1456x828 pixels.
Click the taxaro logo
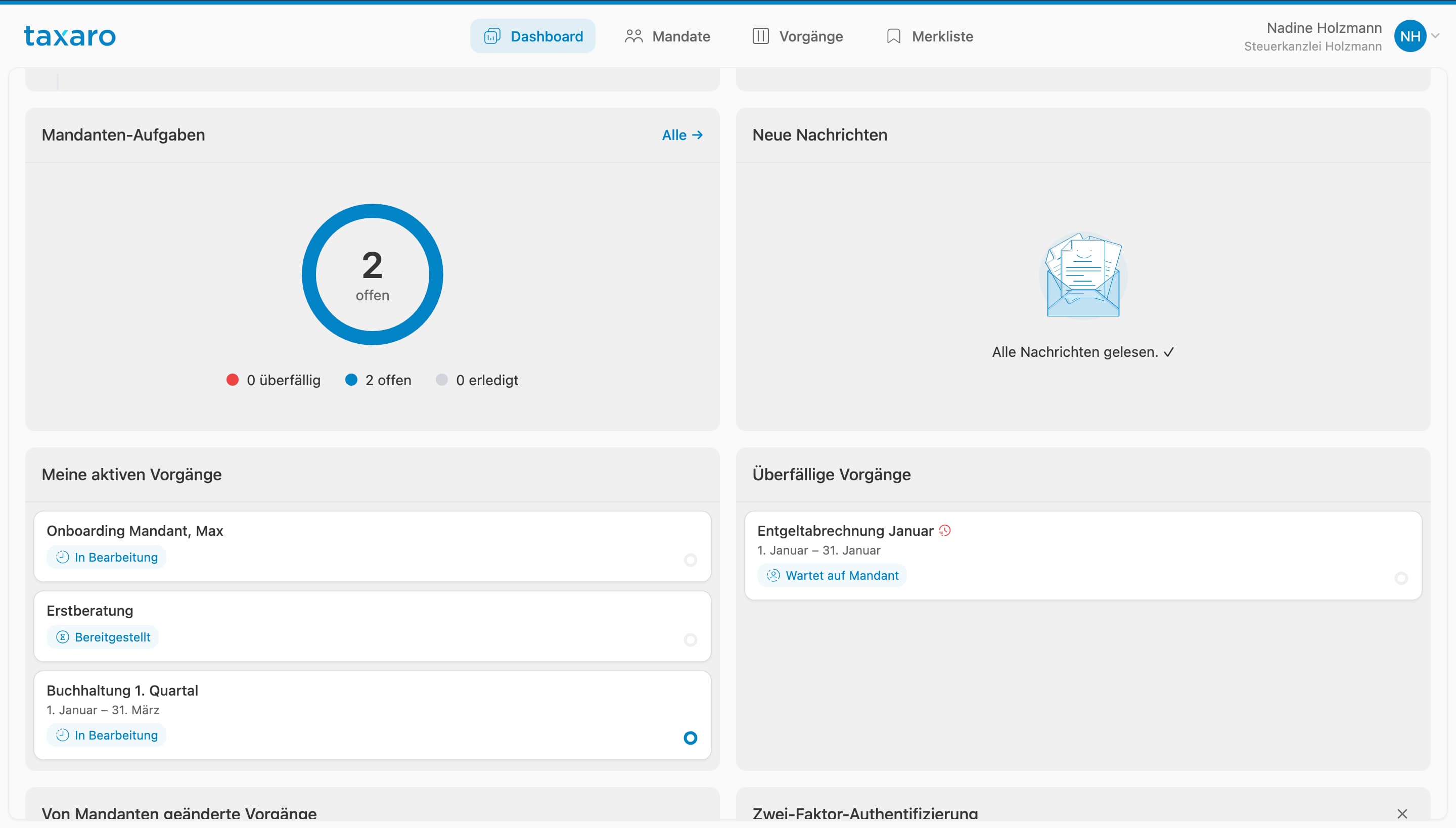(x=70, y=36)
